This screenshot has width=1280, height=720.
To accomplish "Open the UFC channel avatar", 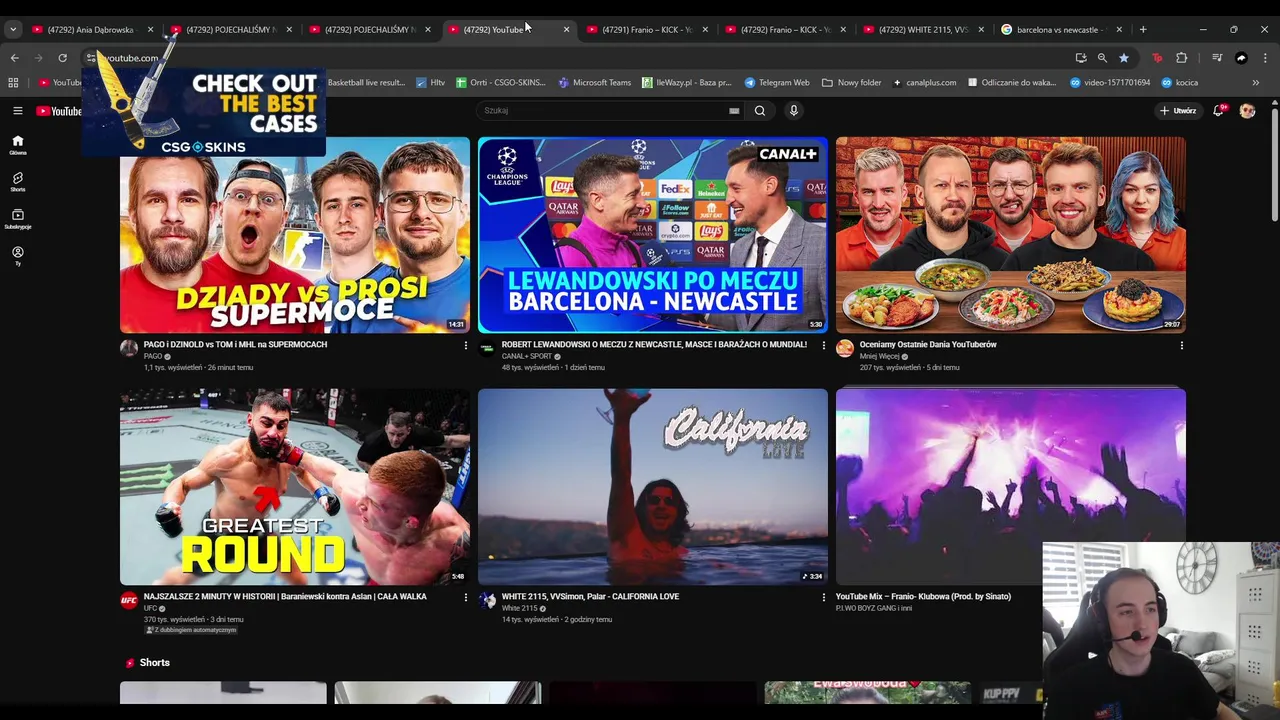I will pos(129,600).
